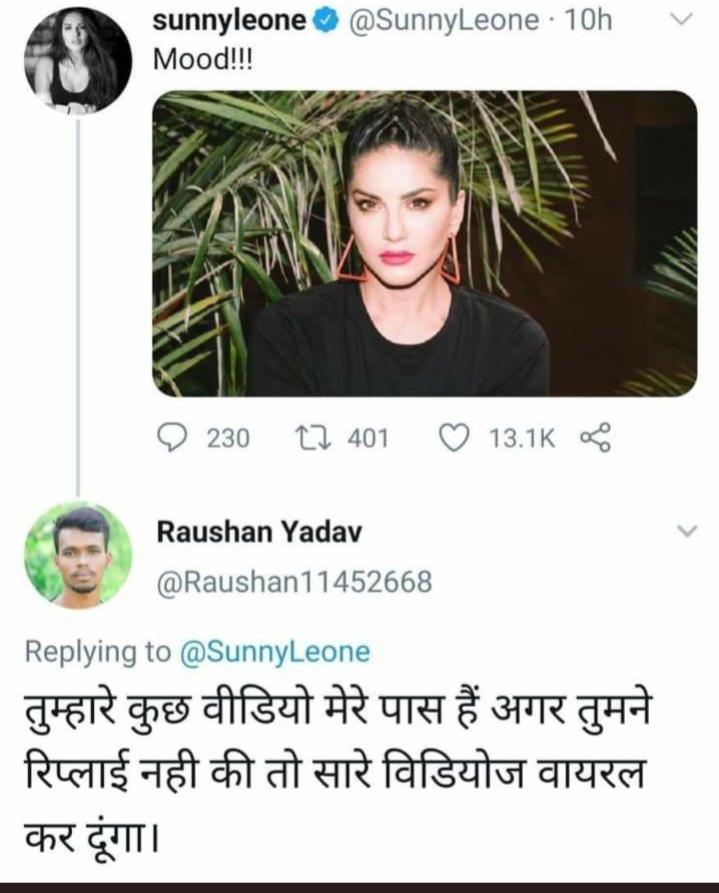Like the tweet with the heart icon
This screenshot has height=893, width=719.
click(455, 438)
